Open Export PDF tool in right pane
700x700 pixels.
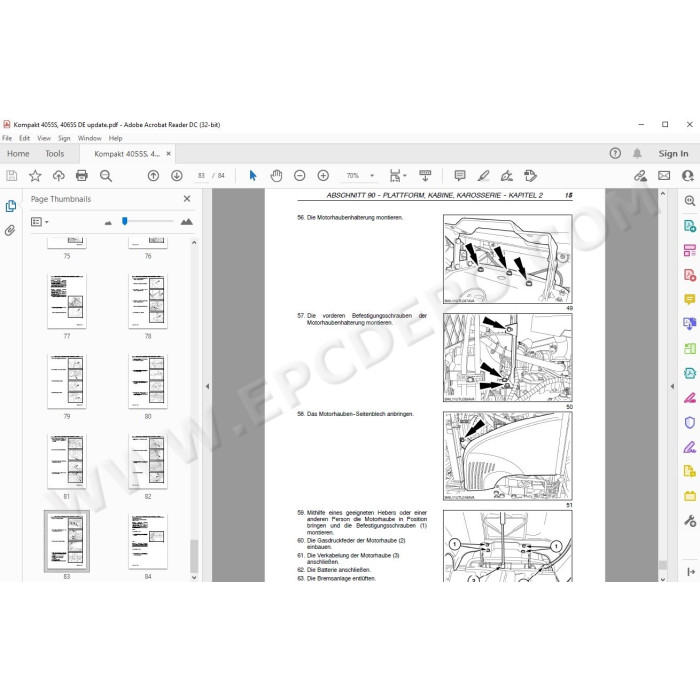tap(689, 226)
